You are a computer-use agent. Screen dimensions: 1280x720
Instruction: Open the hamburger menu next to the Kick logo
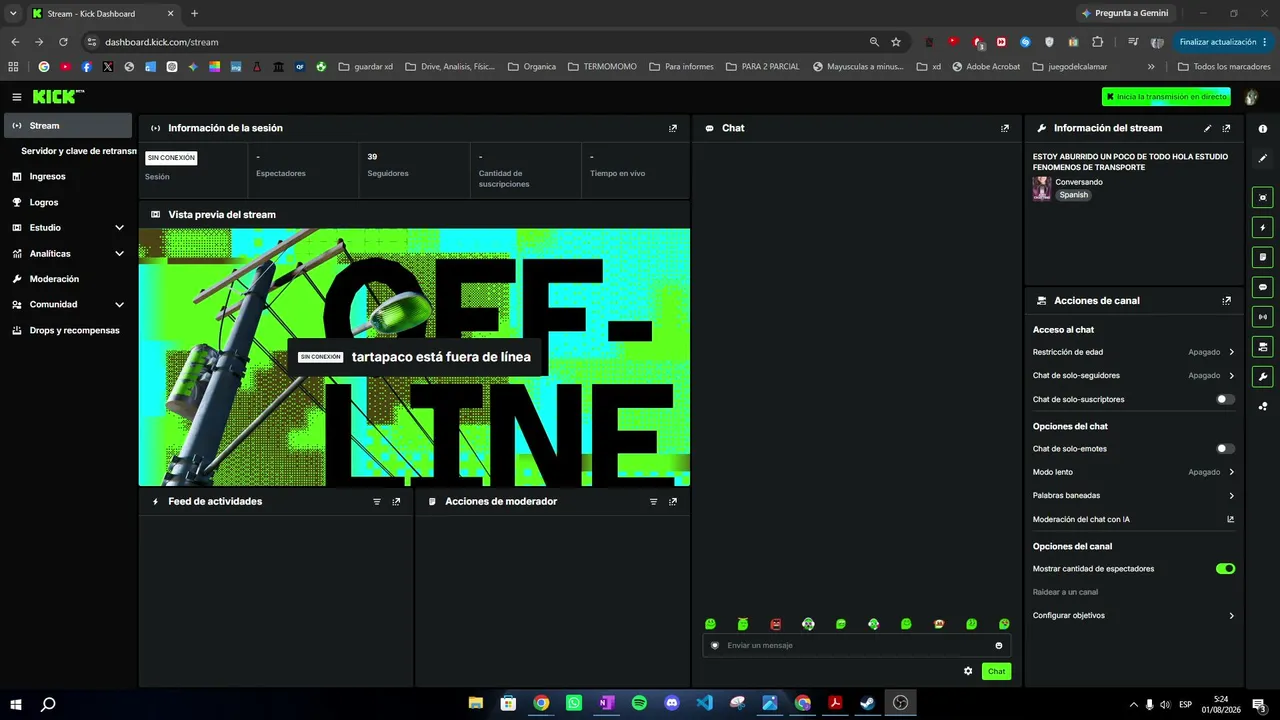(17, 97)
